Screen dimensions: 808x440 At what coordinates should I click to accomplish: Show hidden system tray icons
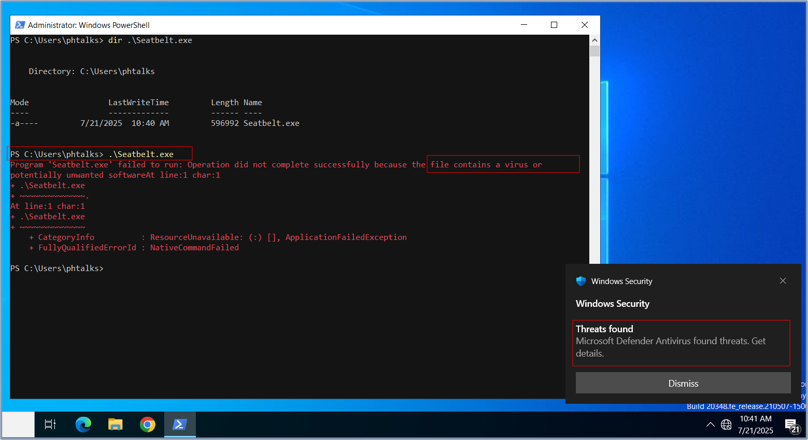(710, 425)
